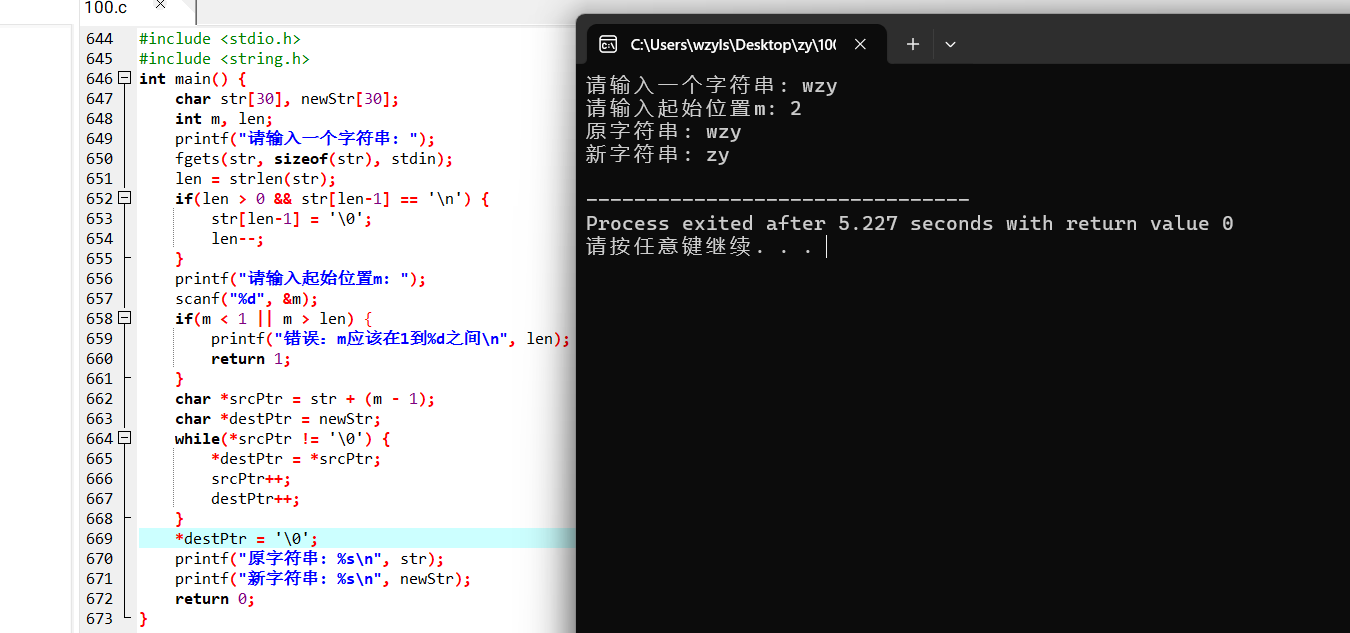The image size is (1350, 633).
Task: Collapse the fold marker at line 652
Action: click(x=124, y=198)
